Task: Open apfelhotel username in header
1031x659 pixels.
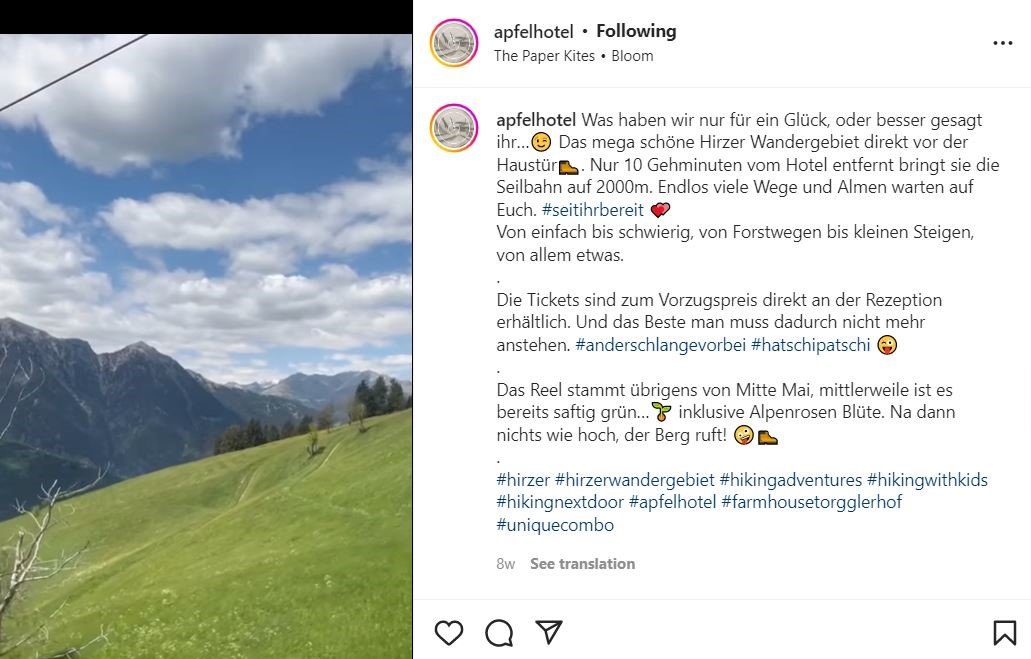Action: click(x=533, y=32)
